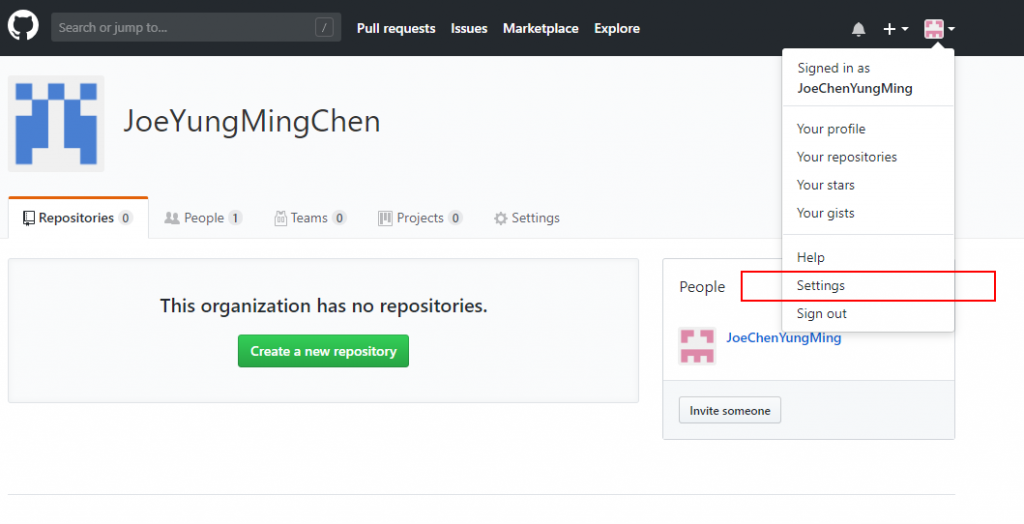Click Create a new repository button
Screen dimensions: 1024x524
tap(323, 351)
